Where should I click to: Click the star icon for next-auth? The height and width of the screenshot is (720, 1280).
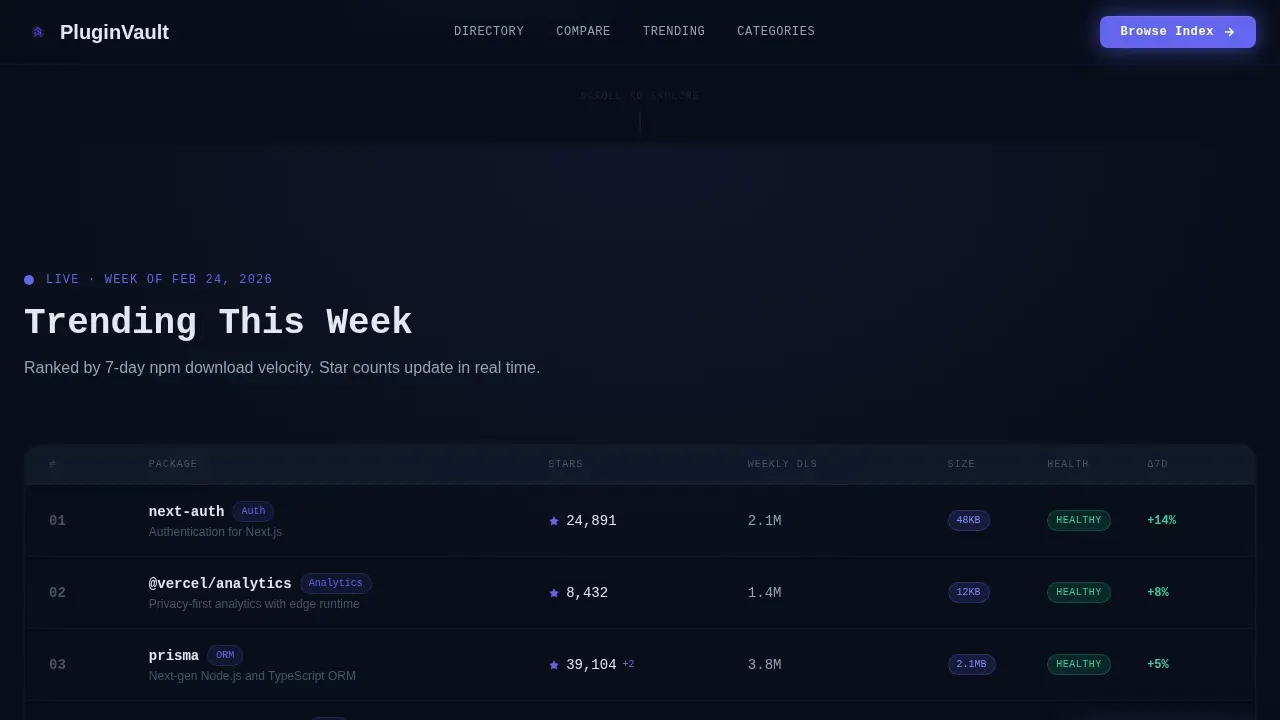pos(554,521)
